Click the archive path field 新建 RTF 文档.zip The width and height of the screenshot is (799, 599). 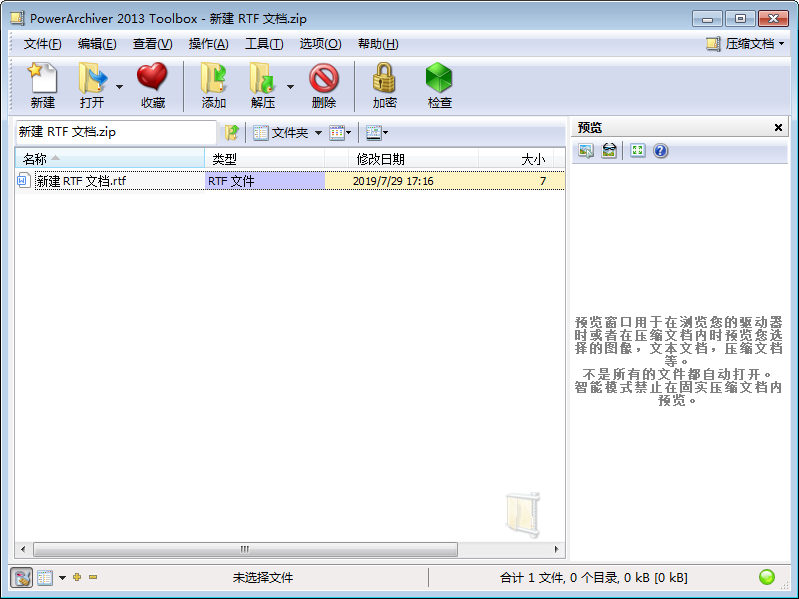116,132
